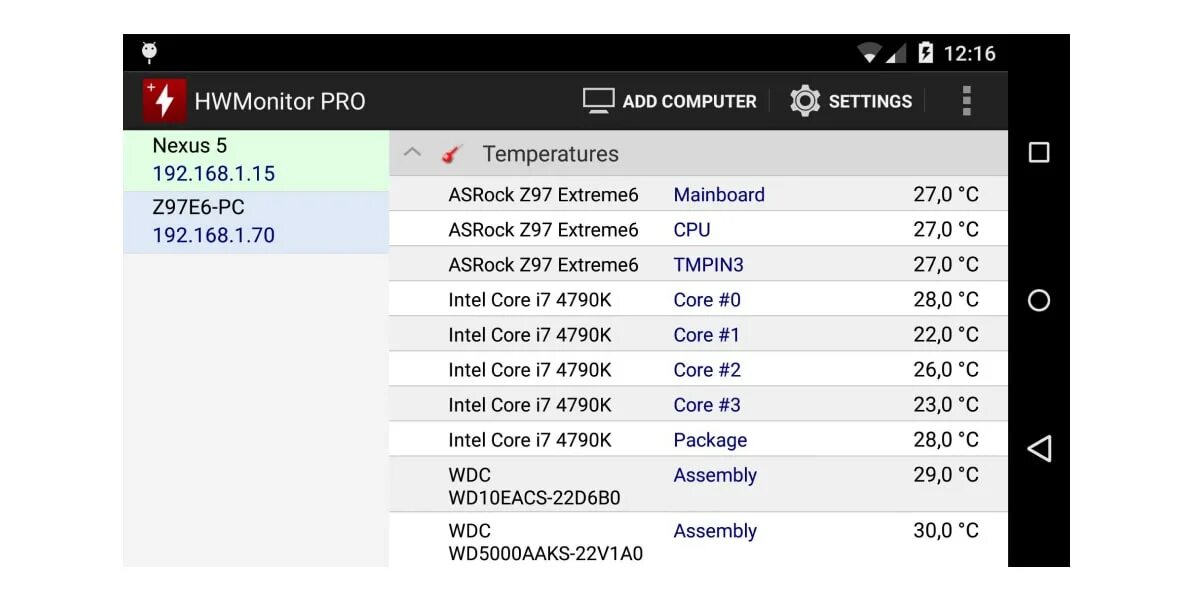Click the CPU row 27,0 °C value

point(946,230)
